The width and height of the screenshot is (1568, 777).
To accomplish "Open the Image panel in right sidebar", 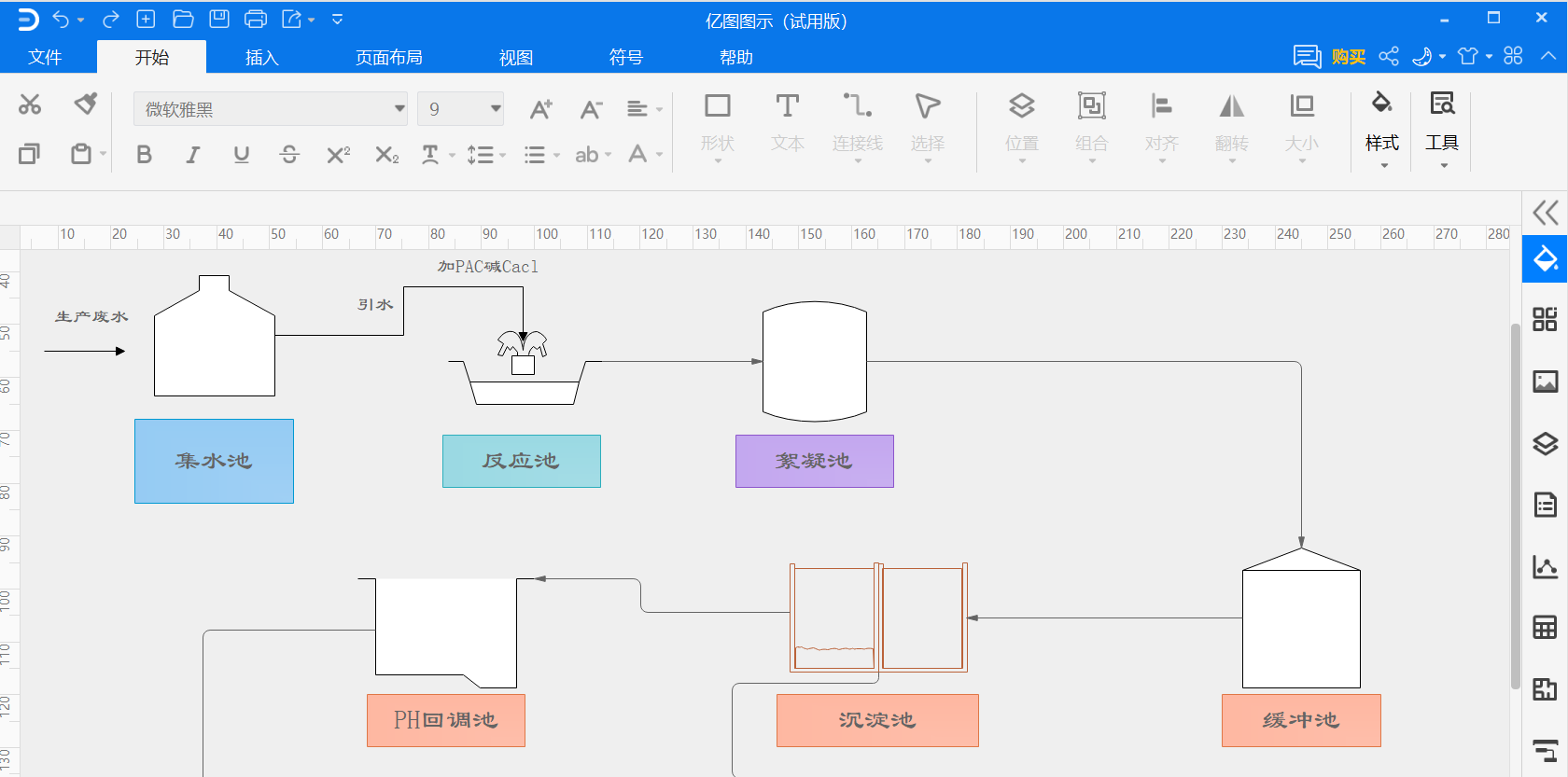I will pos(1545,382).
